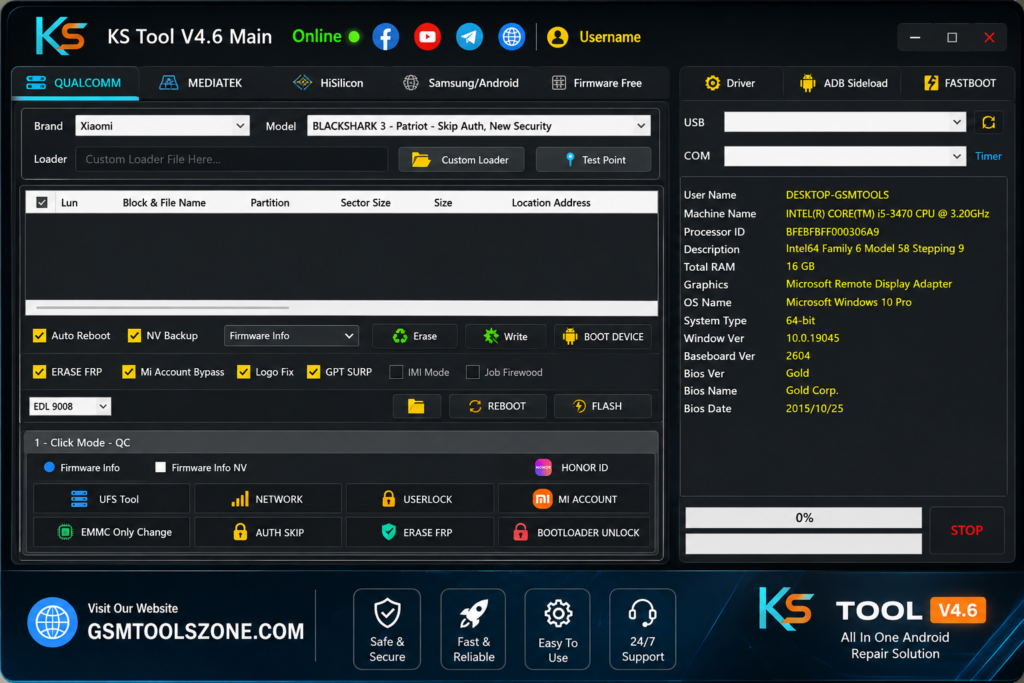Select EMMC Only Change
Viewport: 1024px width, 683px height.
(111, 532)
